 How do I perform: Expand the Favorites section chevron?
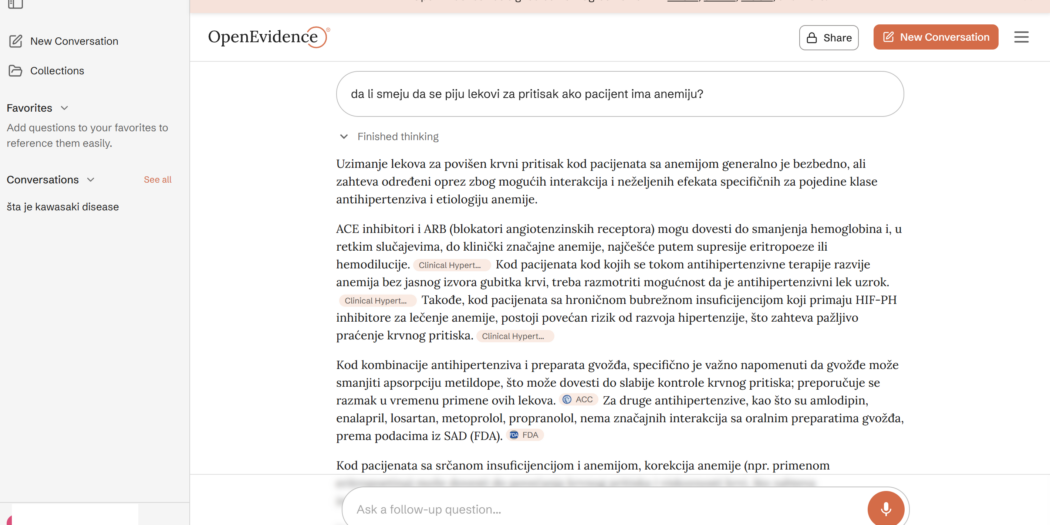coord(65,108)
